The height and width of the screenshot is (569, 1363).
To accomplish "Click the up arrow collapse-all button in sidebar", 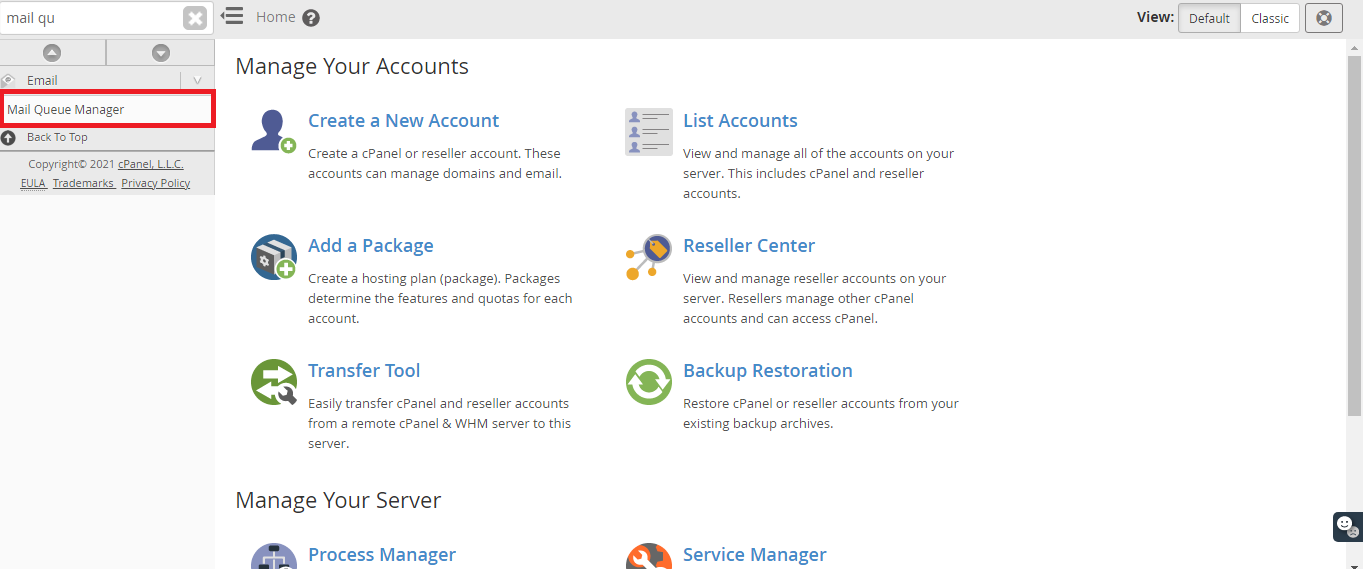I will point(52,53).
